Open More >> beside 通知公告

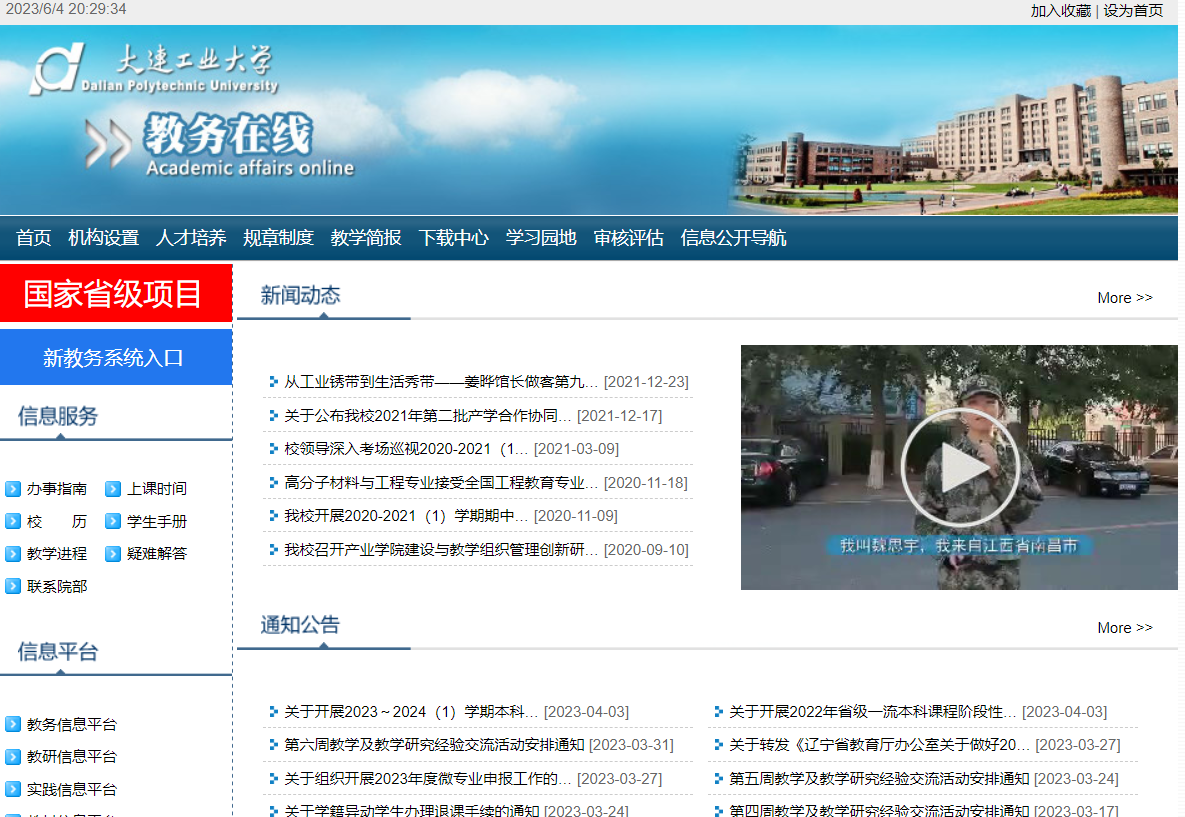[x=1124, y=627]
